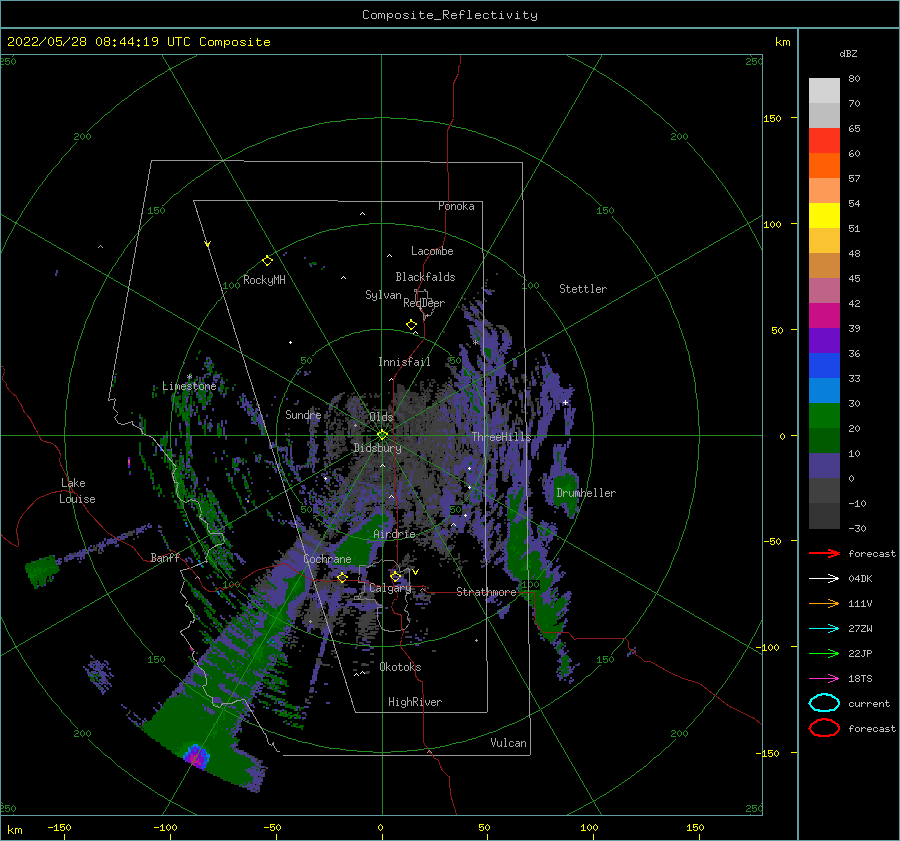Click the yellow diamond marker below RedDeer
This screenshot has height=841, width=900.
click(412, 325)
